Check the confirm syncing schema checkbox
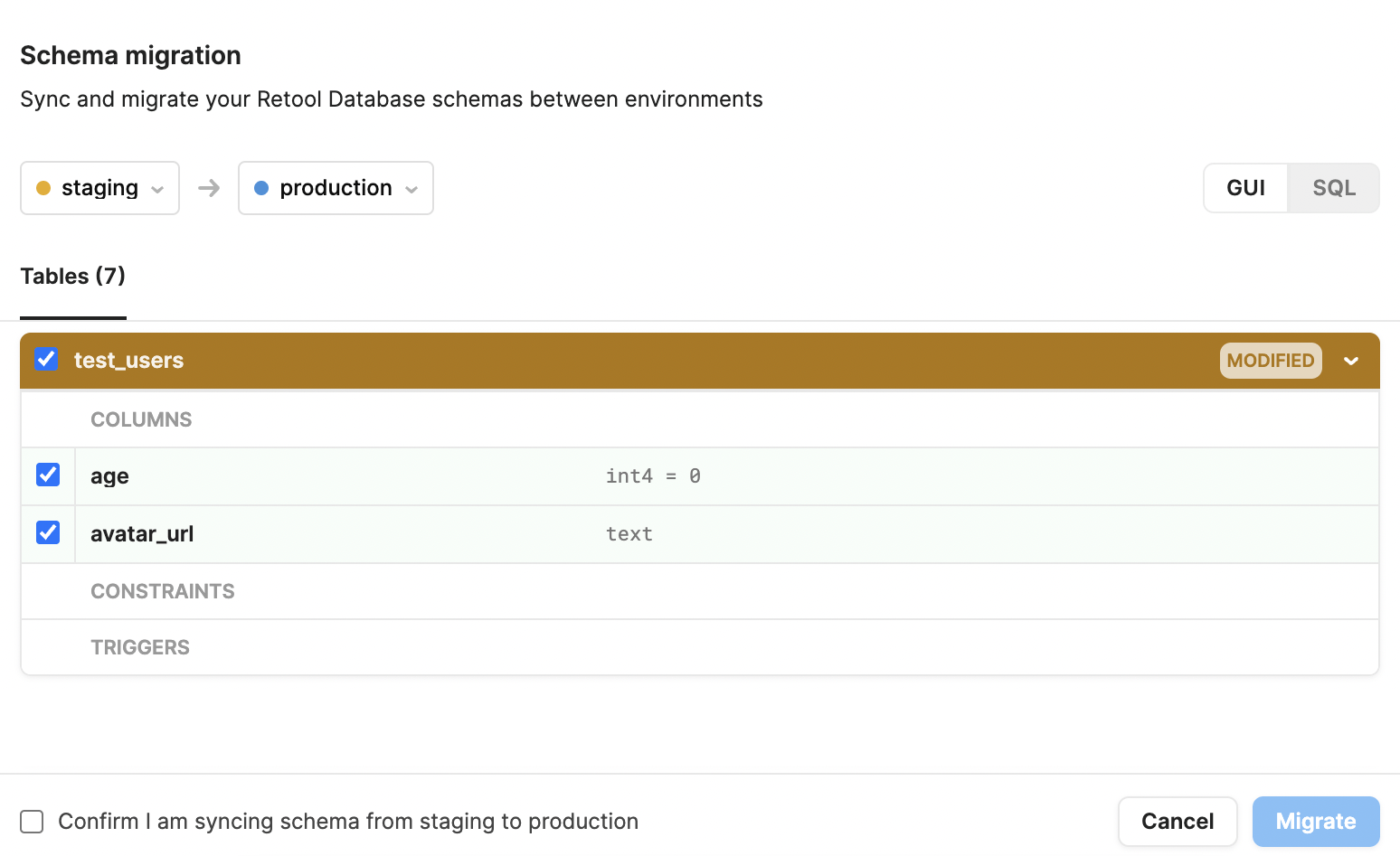The width and height of the screenshot is (1400, 856). point(32,822)
